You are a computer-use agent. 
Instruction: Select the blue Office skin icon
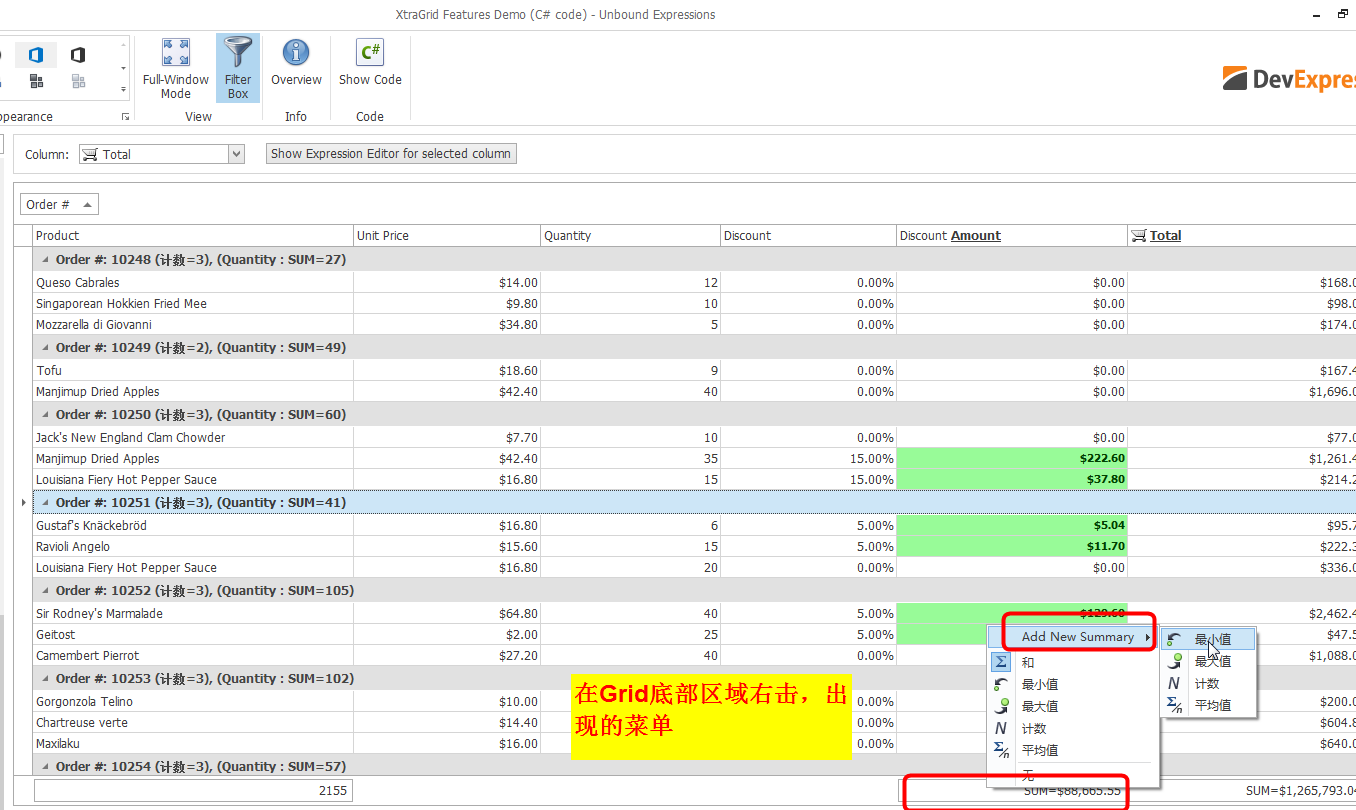click(x=36, y=55)
